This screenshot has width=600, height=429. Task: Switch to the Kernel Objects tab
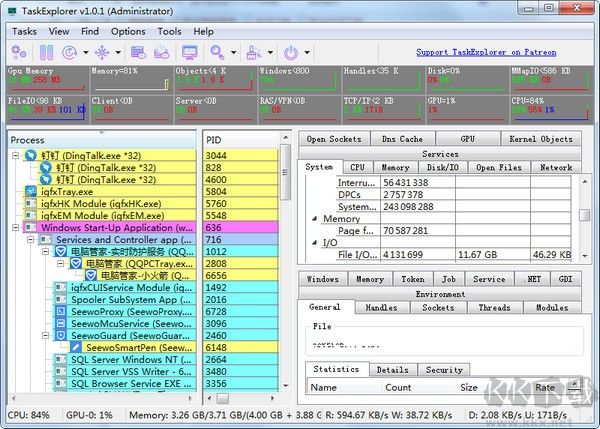tap(540, 139)
